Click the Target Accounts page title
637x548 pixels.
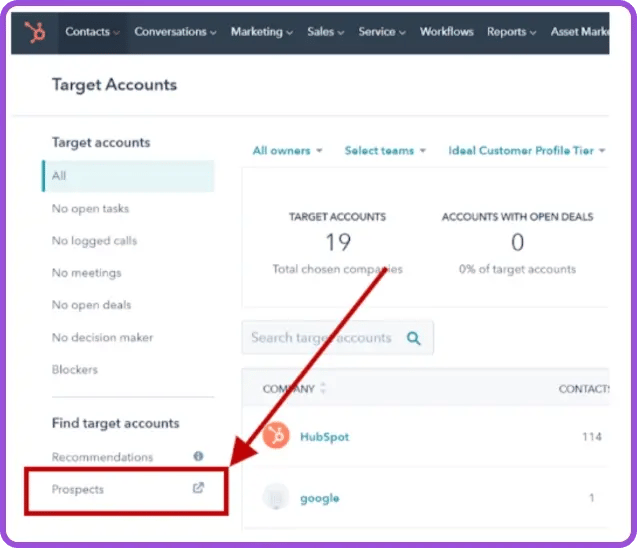point(115,84)
